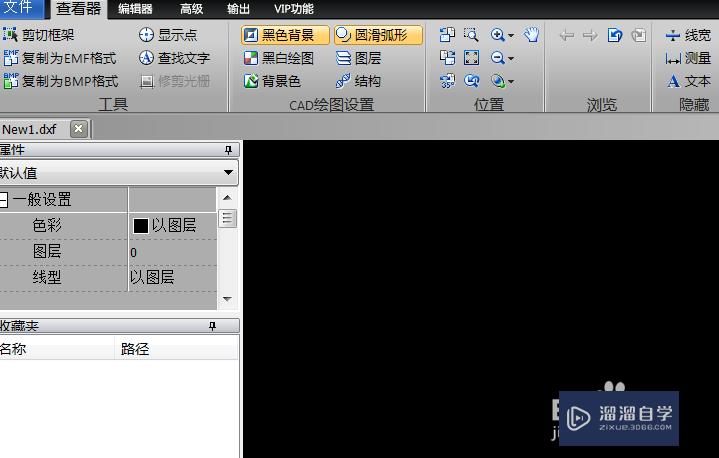Copy drawing as BMP format
The height and width of the screenshot is (458, 719).
[61, 81]
